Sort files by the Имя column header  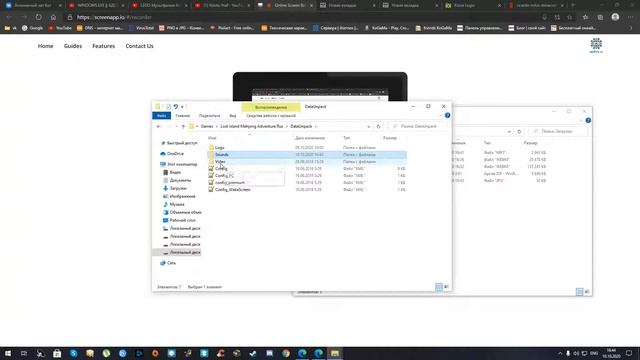[212, 138]
